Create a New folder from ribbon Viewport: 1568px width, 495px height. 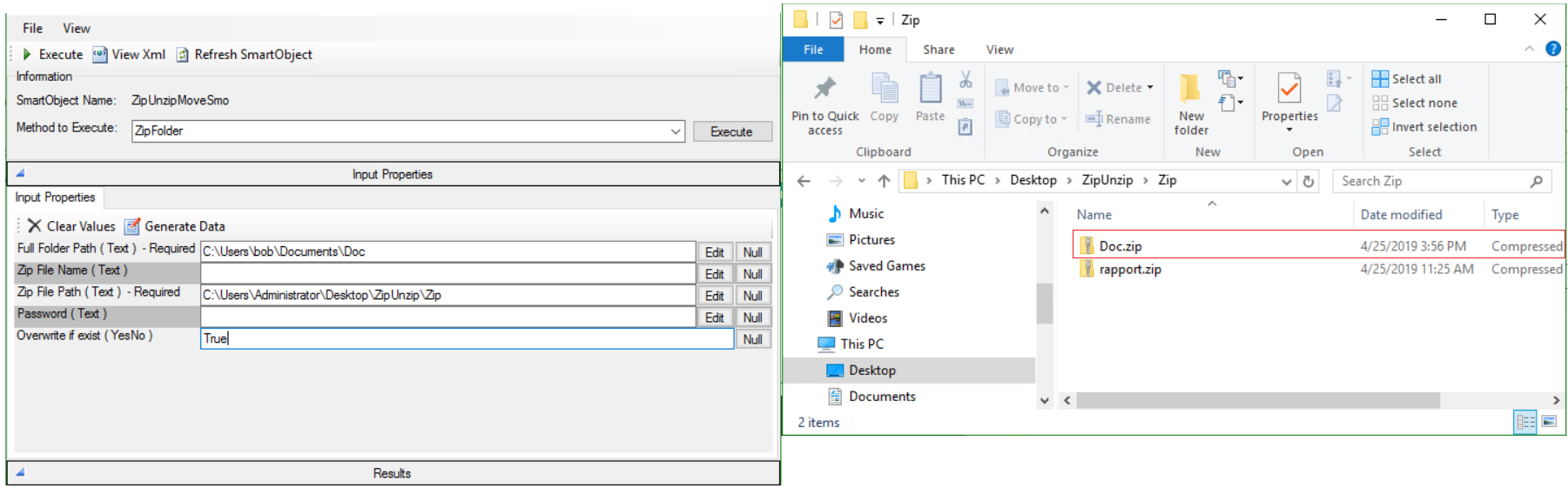click(x=1190, y=89)
